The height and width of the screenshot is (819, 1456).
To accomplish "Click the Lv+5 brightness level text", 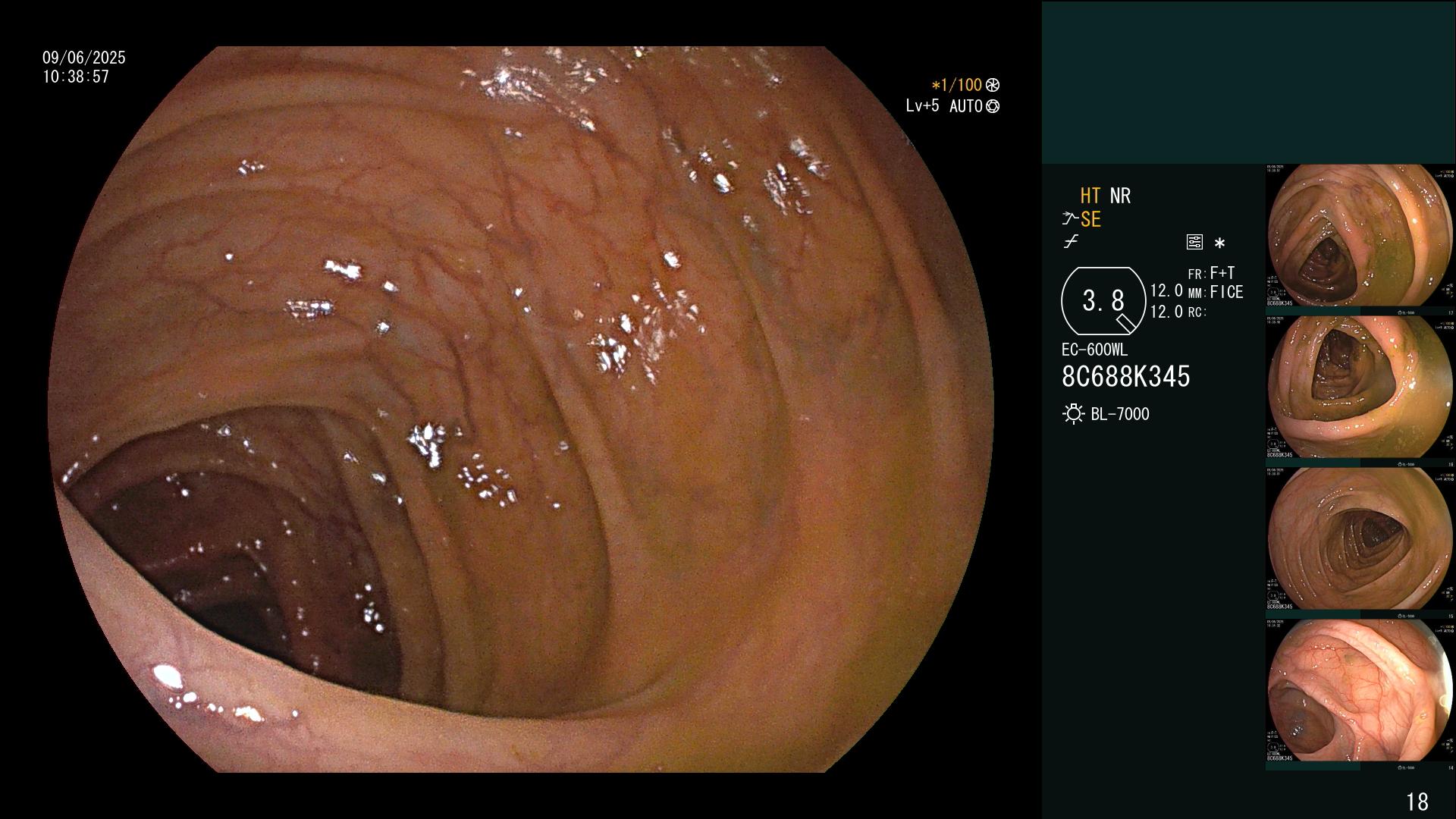I will 922,106.
